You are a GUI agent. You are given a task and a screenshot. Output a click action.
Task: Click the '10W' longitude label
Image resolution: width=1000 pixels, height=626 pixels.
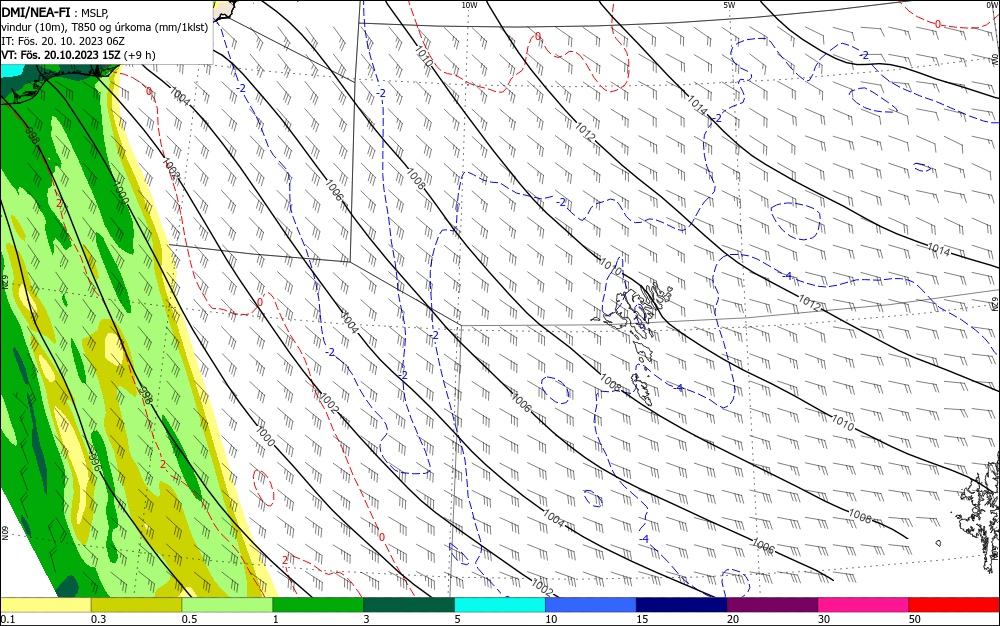[x=469, y=5]
